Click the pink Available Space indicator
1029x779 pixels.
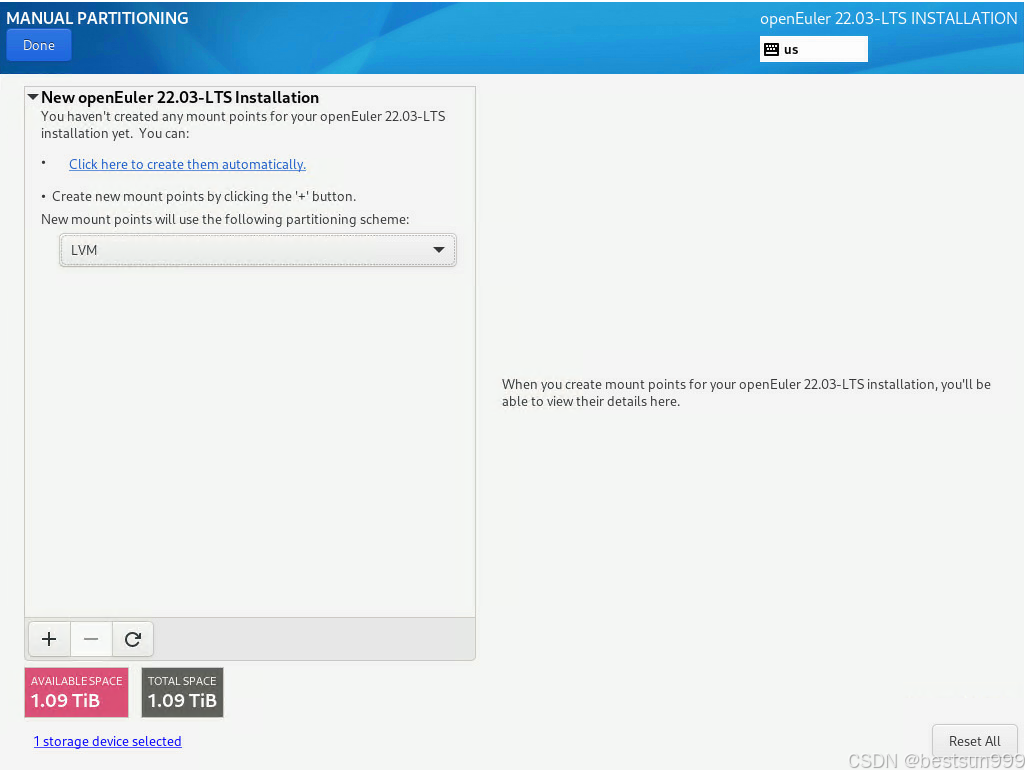(x=77, y=692)
